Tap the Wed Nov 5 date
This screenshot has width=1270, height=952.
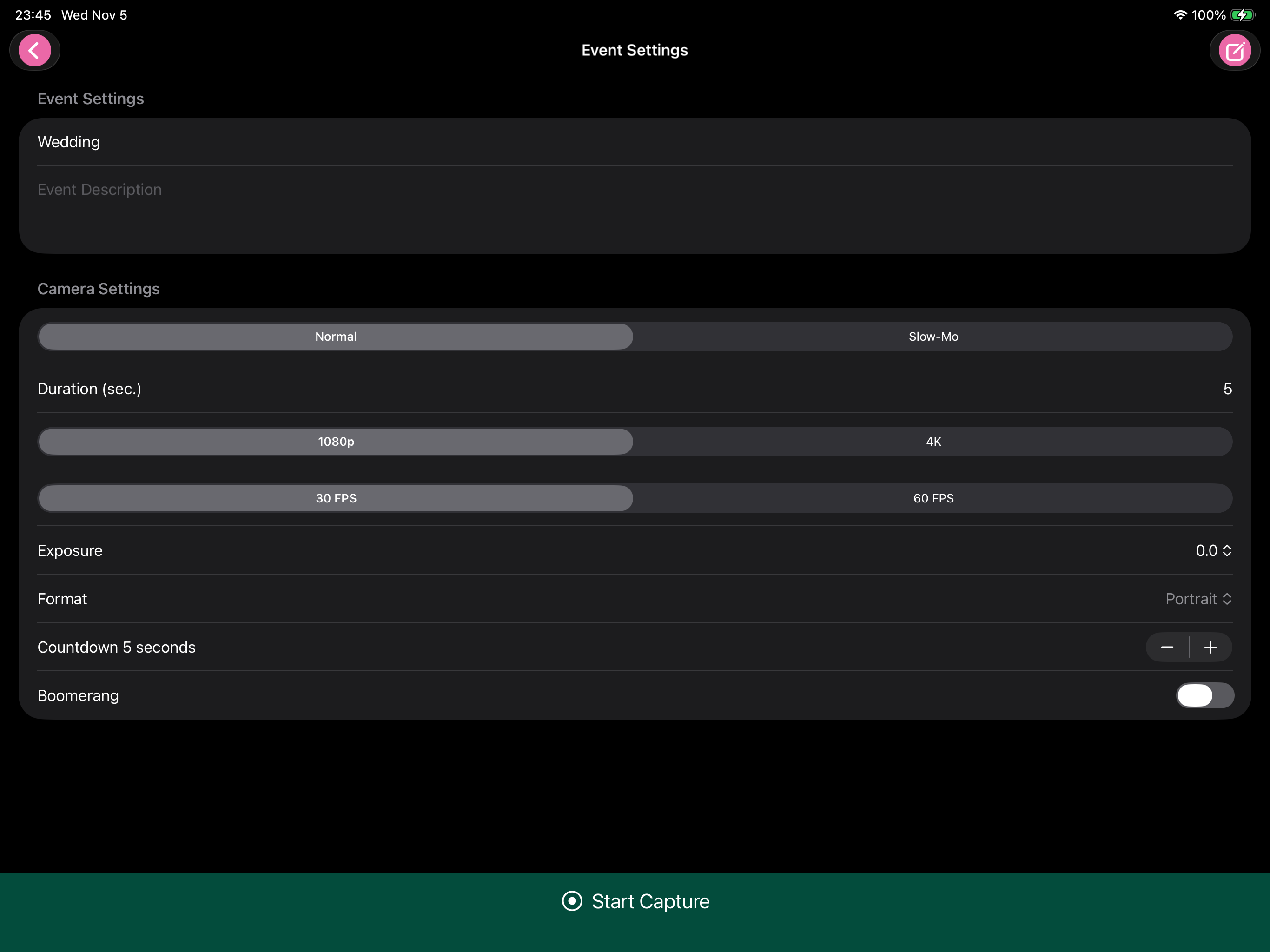[94, 15]
